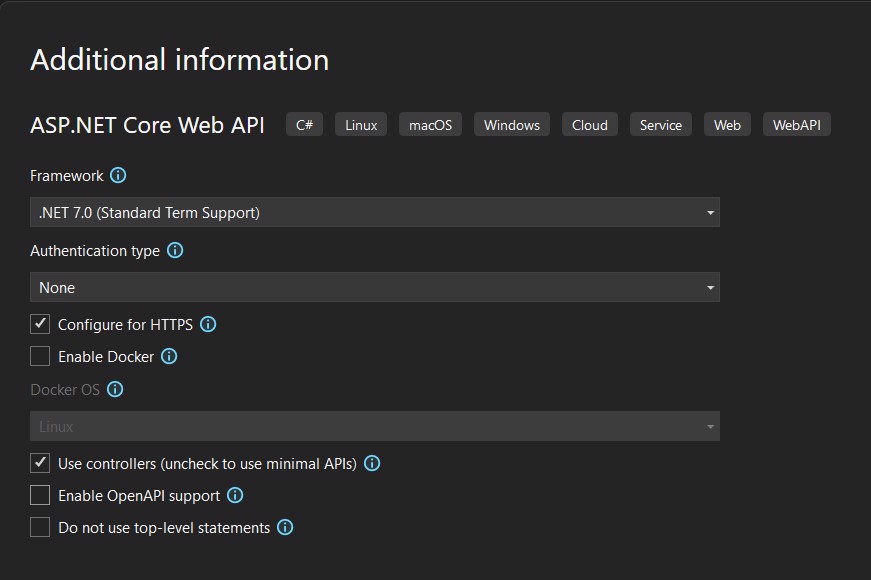Uncheck Configure for HTTPS checkbox
Image resolution: width=871 pixels, height=580 pixels.
tap(40, 324)
